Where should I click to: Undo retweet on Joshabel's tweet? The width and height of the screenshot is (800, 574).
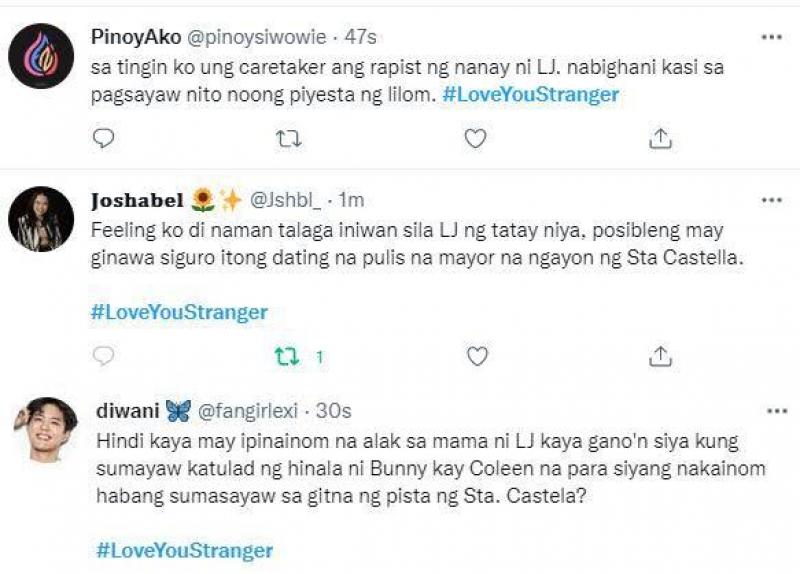288,356
